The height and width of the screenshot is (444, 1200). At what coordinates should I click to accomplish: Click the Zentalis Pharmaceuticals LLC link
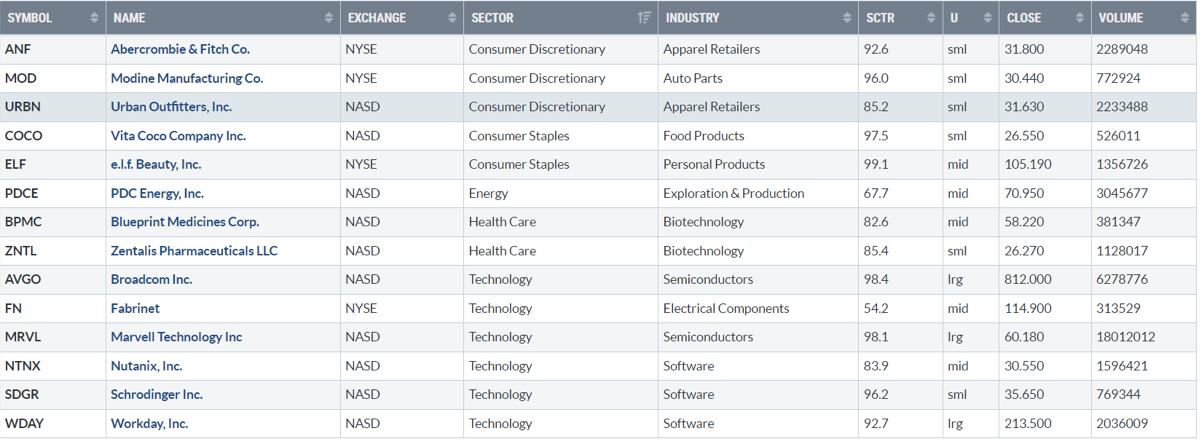194,251
